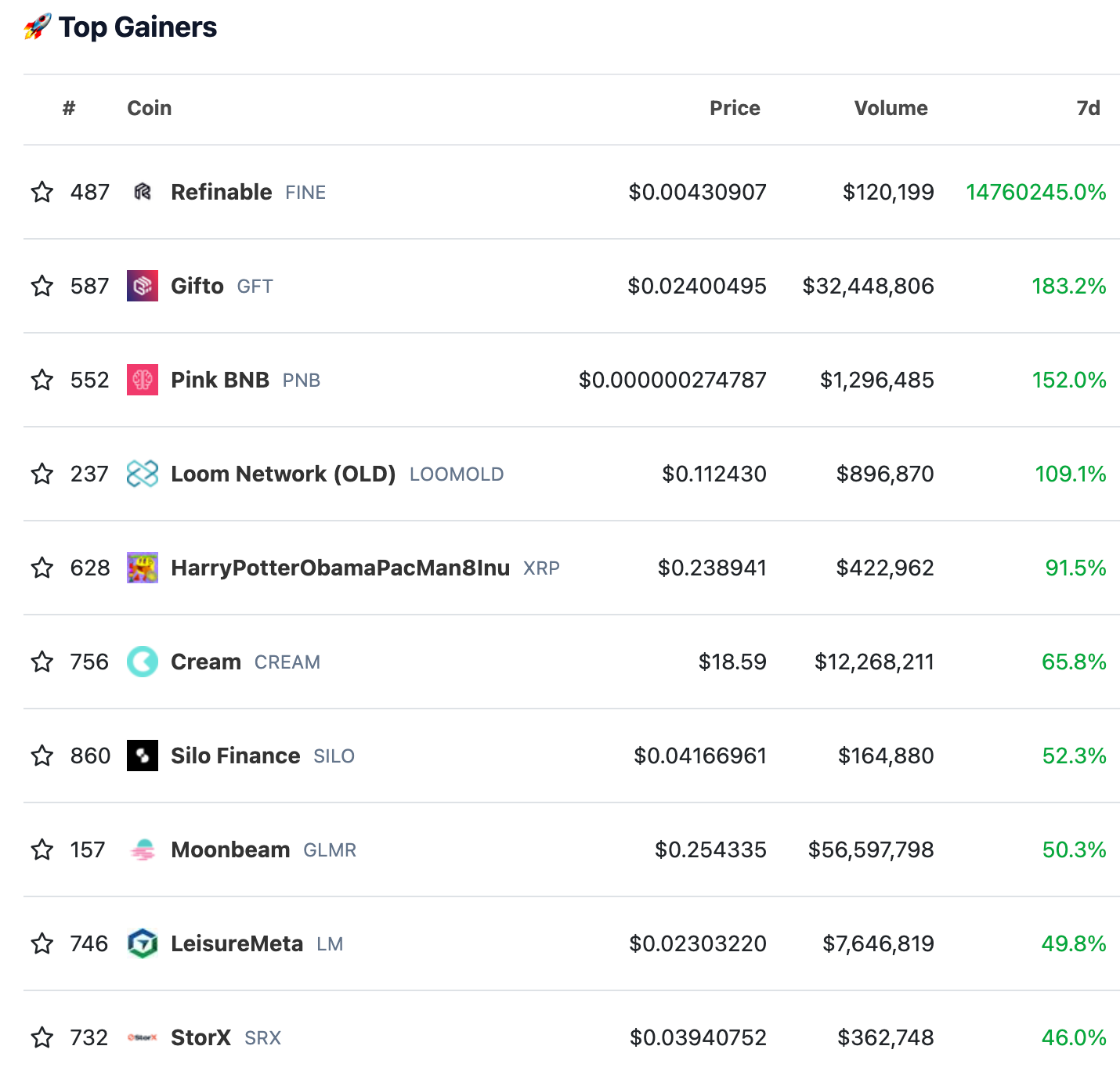
Task: Click the SRX ticker symbol
Action: [x=262, y=1038]
